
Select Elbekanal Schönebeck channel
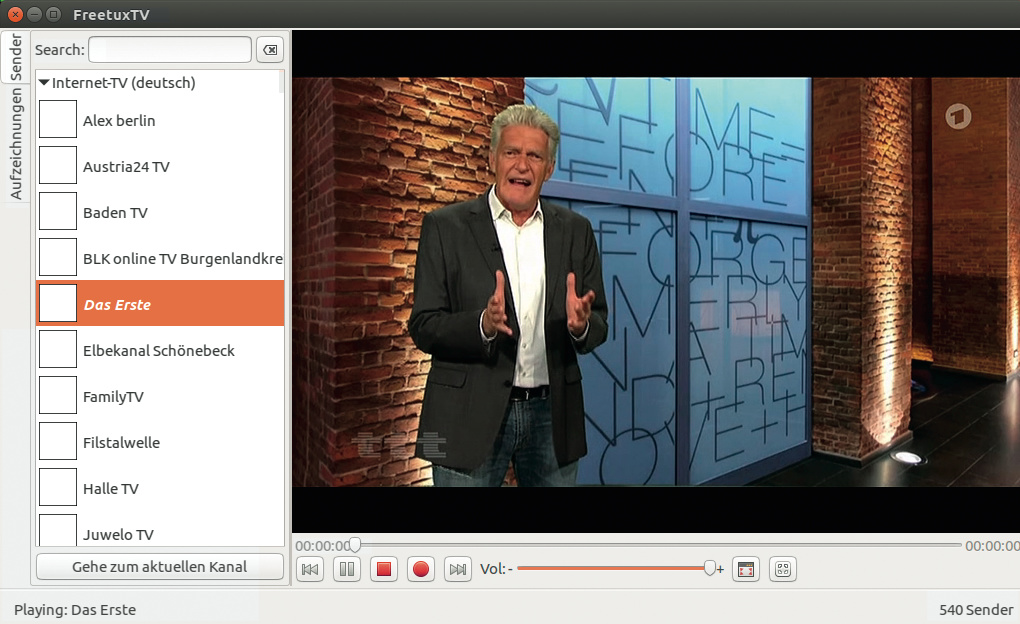click(158, 351)
